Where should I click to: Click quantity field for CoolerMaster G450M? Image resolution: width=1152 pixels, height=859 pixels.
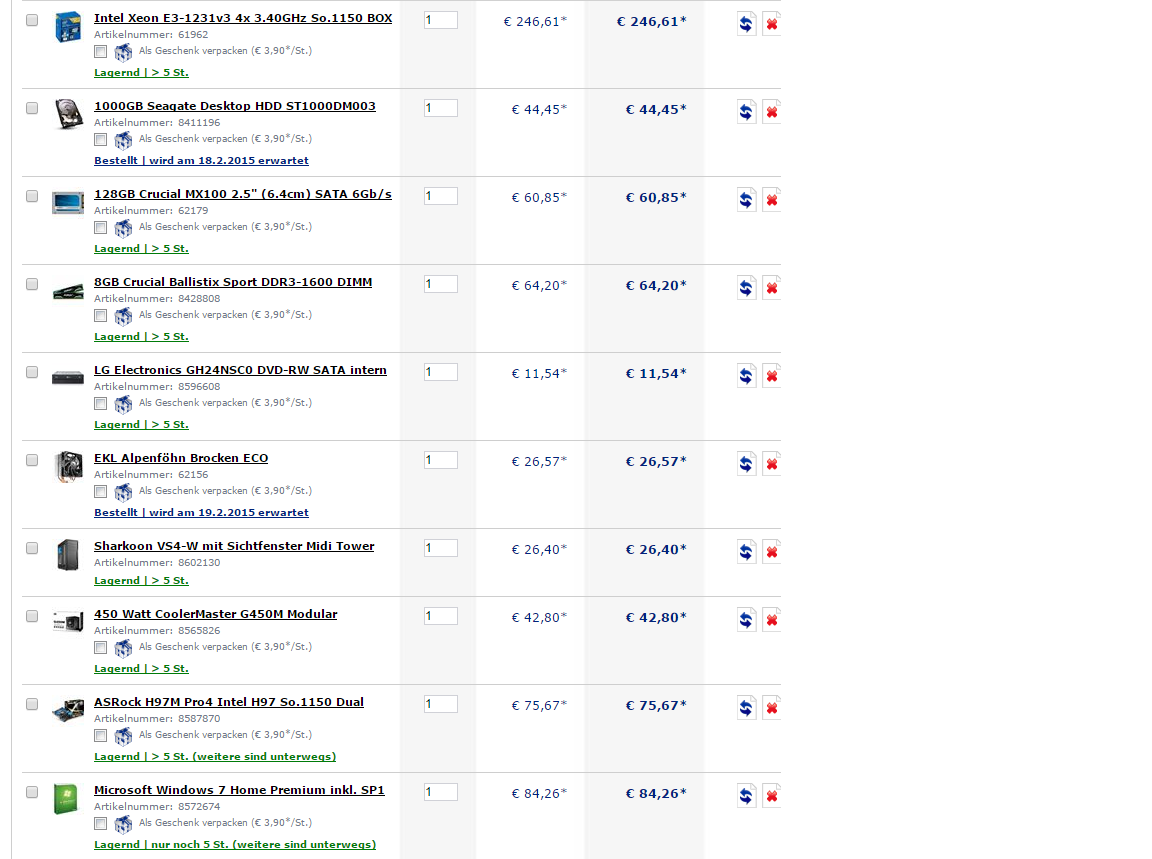click(x=441, y=616)
